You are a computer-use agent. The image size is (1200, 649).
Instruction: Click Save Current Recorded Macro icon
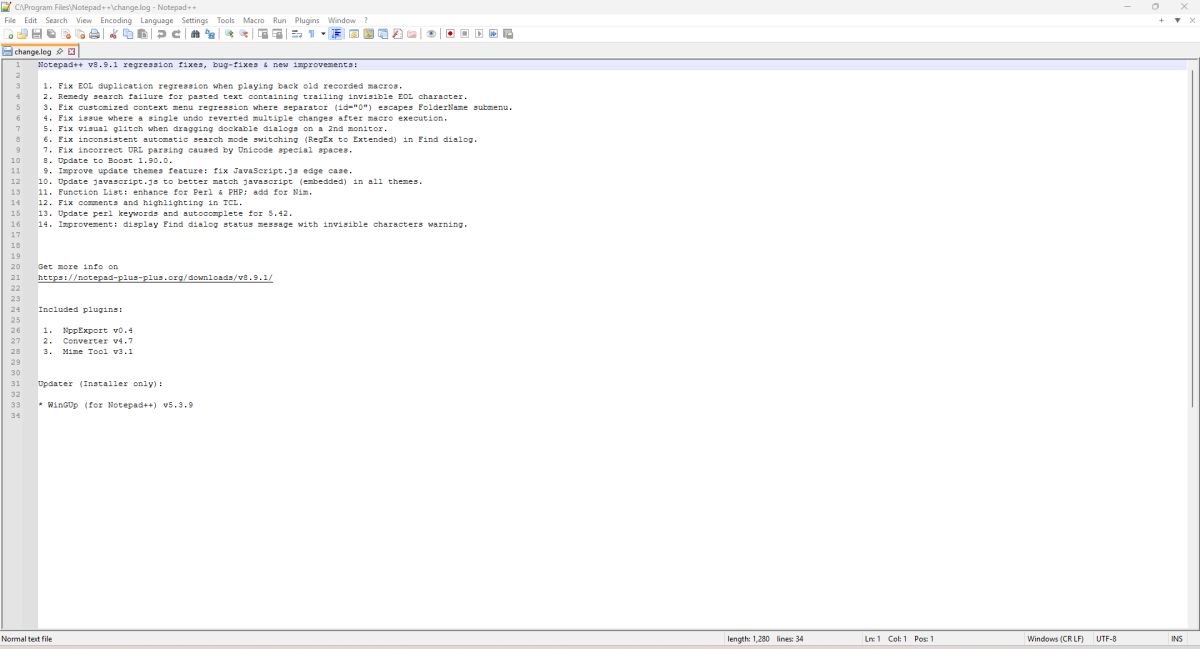tap(507, 33)
